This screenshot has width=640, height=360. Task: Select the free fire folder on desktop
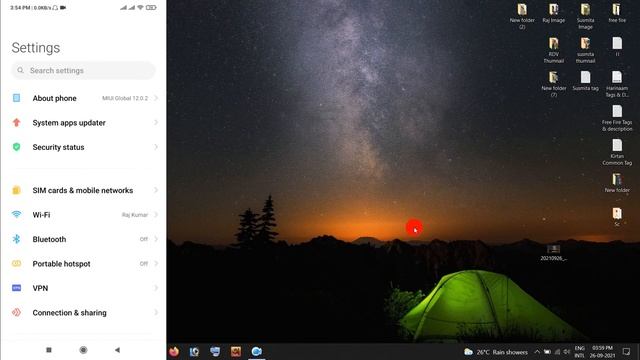pyautogui.click(x=617, y=13)
